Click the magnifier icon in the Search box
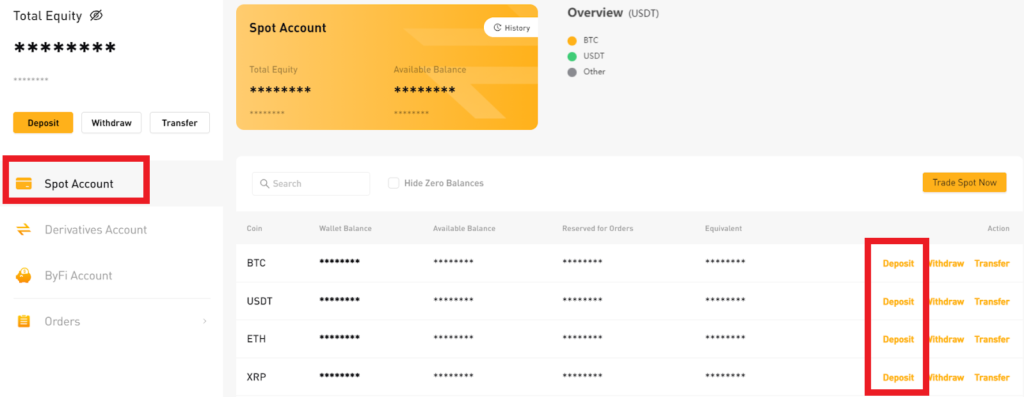The height and width of the screenshot is (397, 1024). pos(264,183)
